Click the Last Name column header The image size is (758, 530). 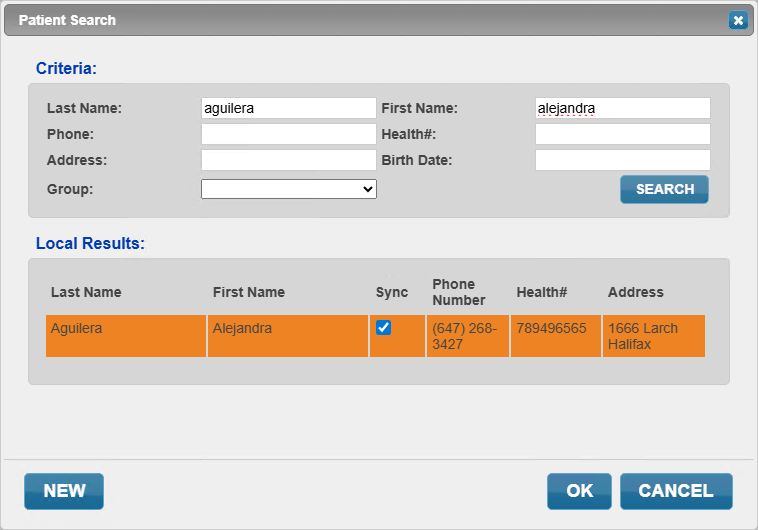[x=86, y=292]
